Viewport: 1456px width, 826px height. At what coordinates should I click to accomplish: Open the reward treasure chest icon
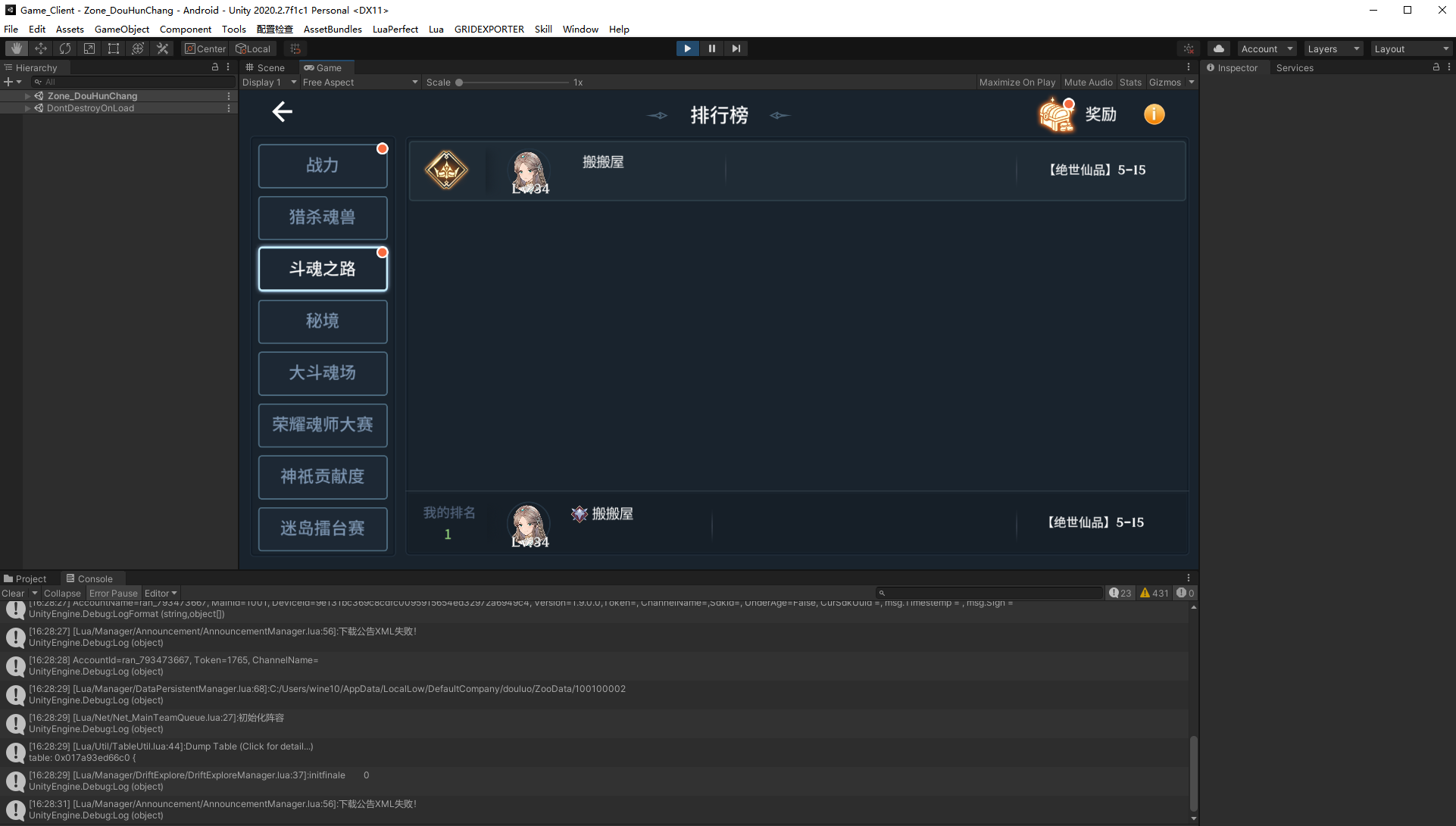click(1056, 115)
